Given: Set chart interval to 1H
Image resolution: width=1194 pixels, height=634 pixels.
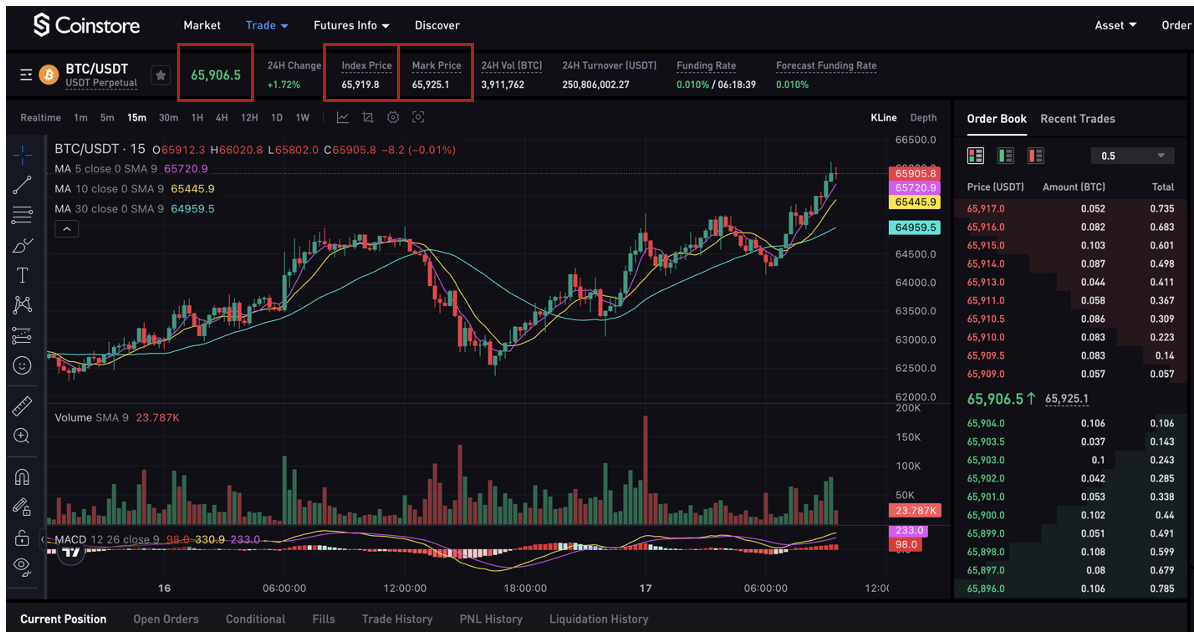Looking at the screenshot, I should [x=197, y=117].
